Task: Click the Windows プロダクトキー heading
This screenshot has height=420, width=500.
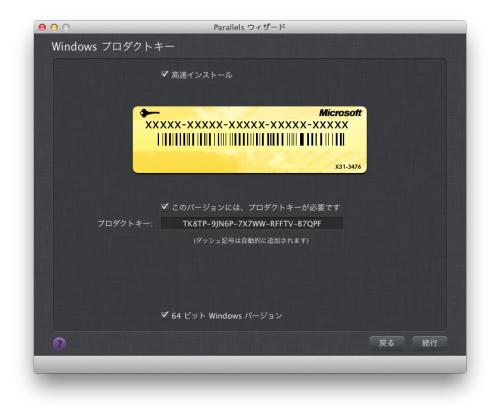Action: click(113, 46)
